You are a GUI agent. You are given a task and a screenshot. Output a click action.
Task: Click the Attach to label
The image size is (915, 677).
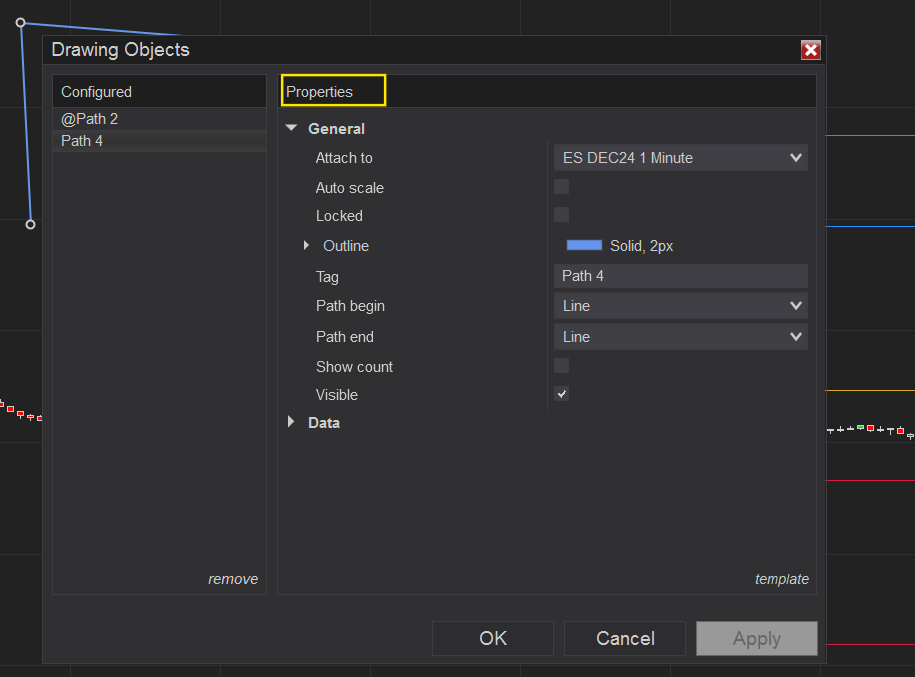pyautogui.click(x=344, y=158)
